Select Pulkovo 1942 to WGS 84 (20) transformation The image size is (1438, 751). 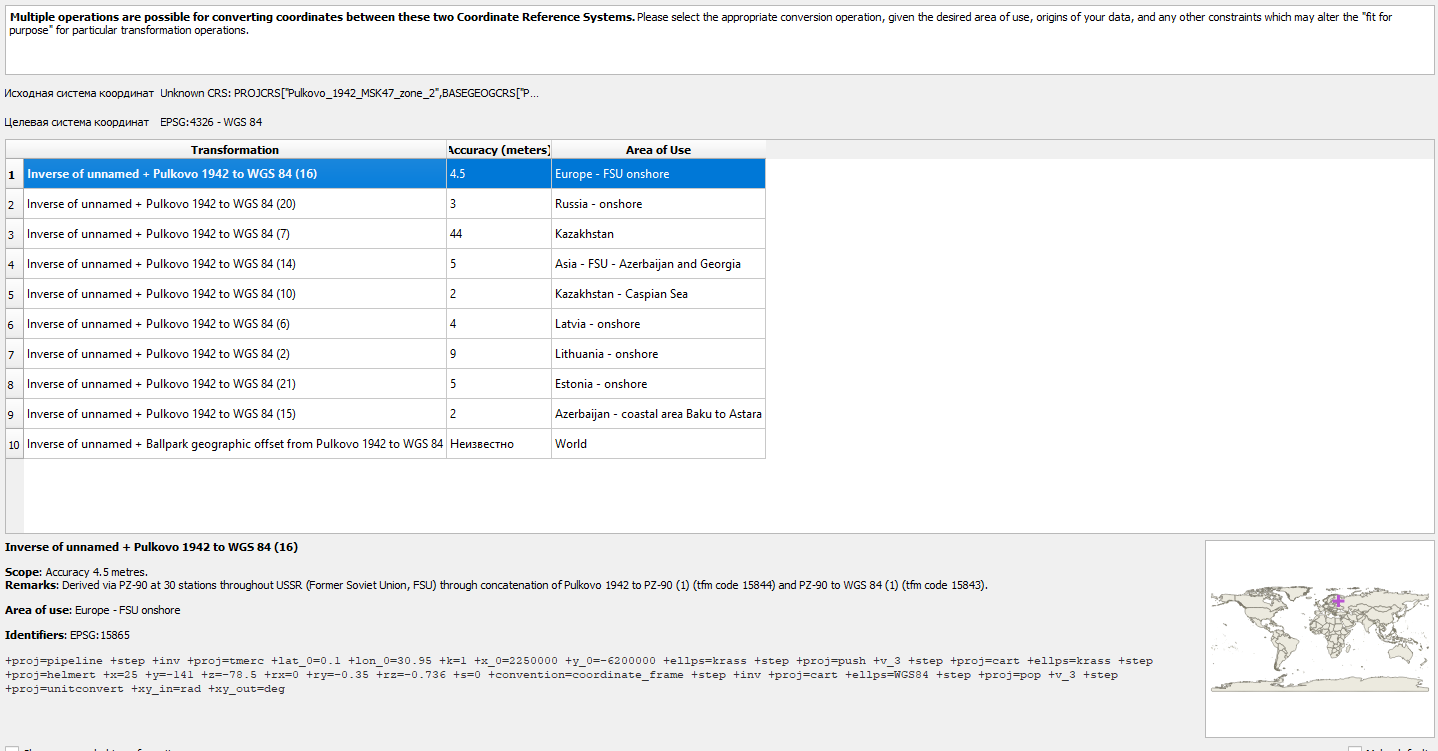click(235, 204)
